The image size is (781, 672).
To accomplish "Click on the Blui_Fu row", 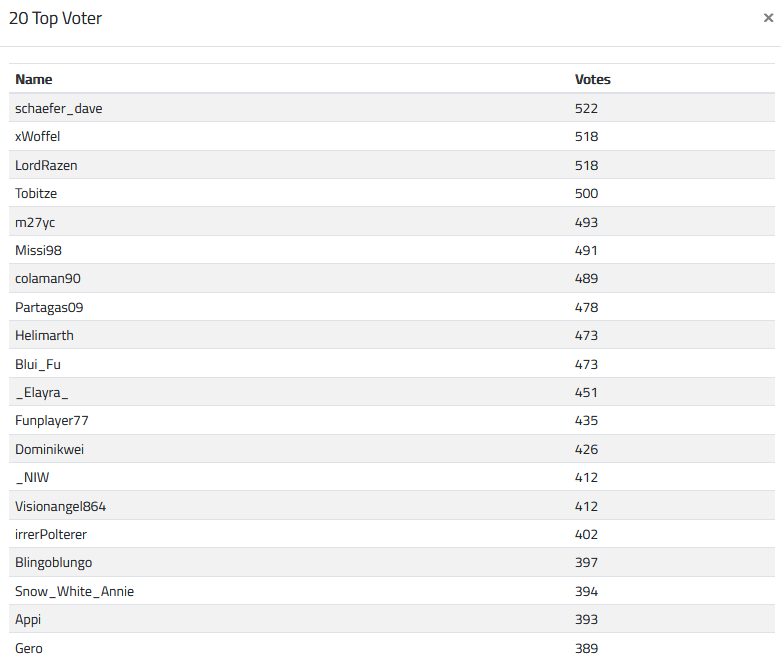I will pos(38,364).
